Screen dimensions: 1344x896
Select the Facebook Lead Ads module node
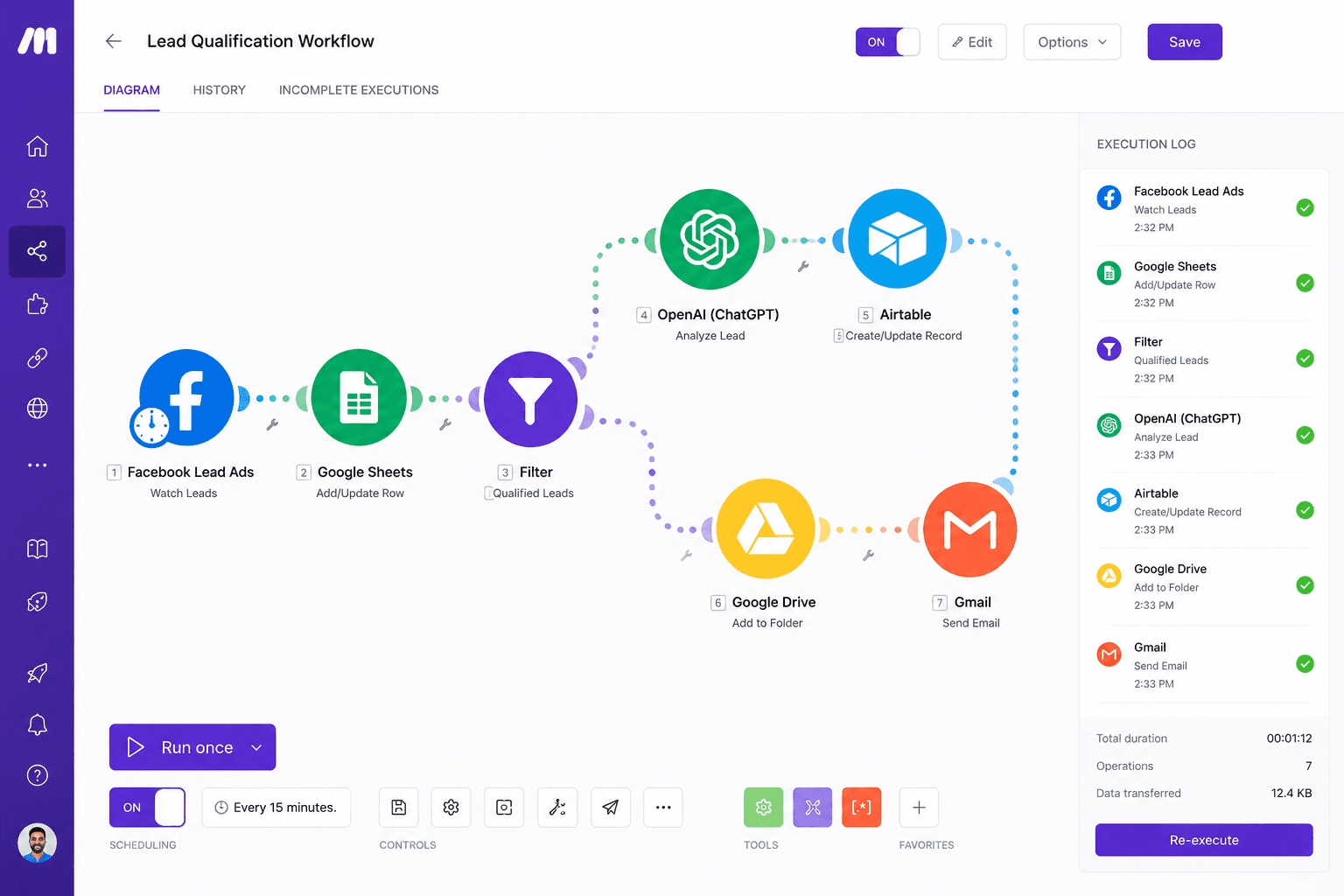point(186,397)
